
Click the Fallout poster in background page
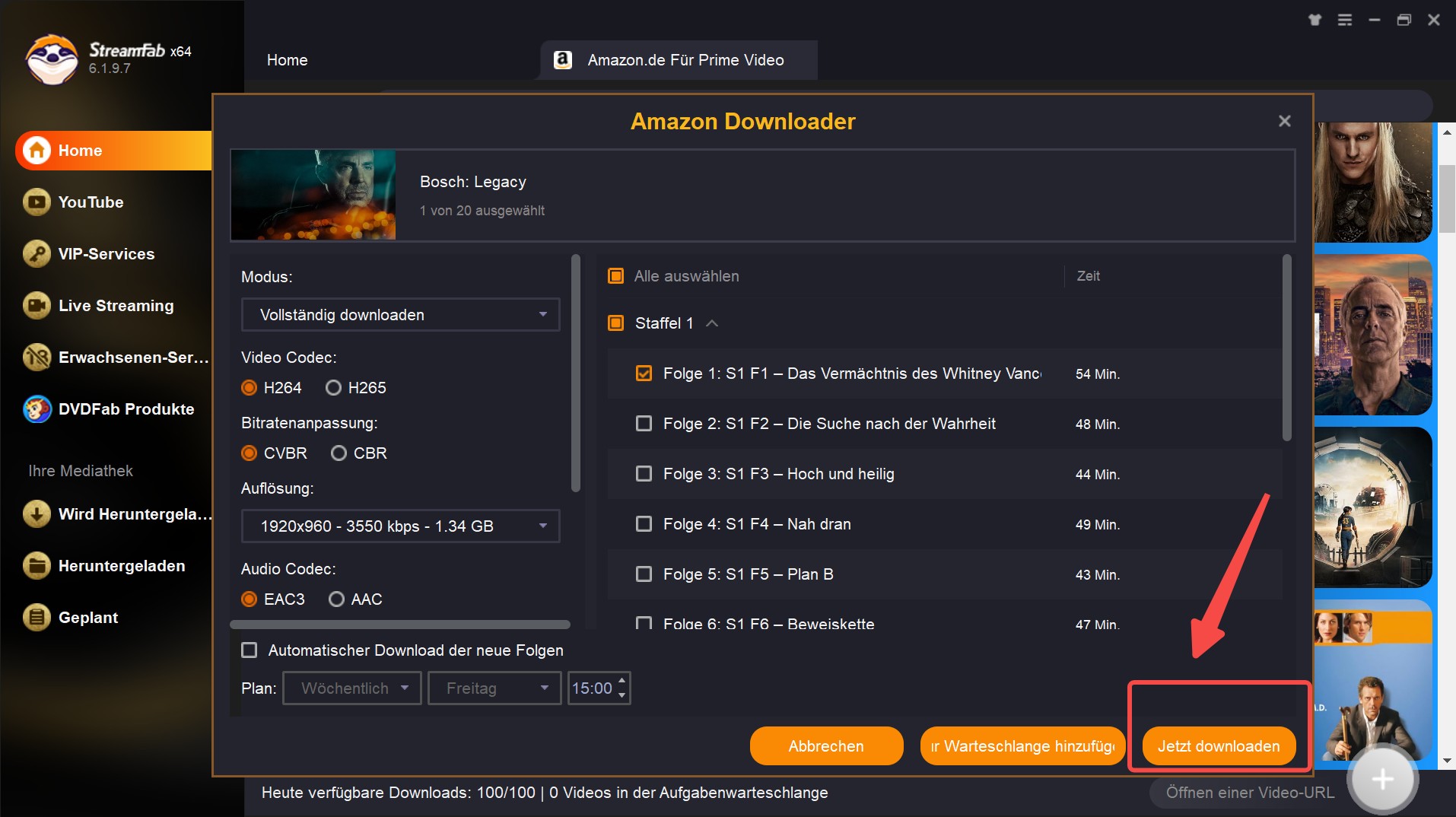[x=1373, y=507]
